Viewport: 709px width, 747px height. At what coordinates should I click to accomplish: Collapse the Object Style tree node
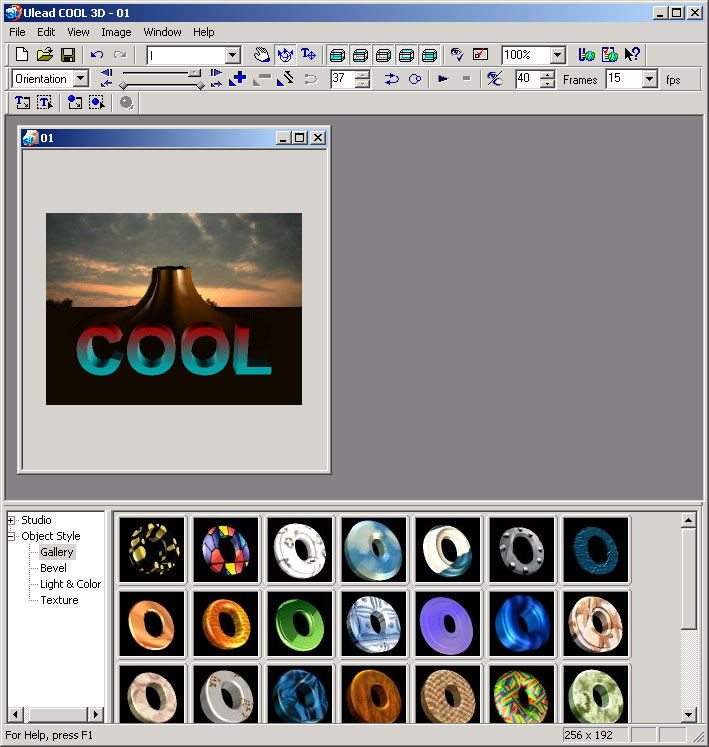[x=11, y=536]
